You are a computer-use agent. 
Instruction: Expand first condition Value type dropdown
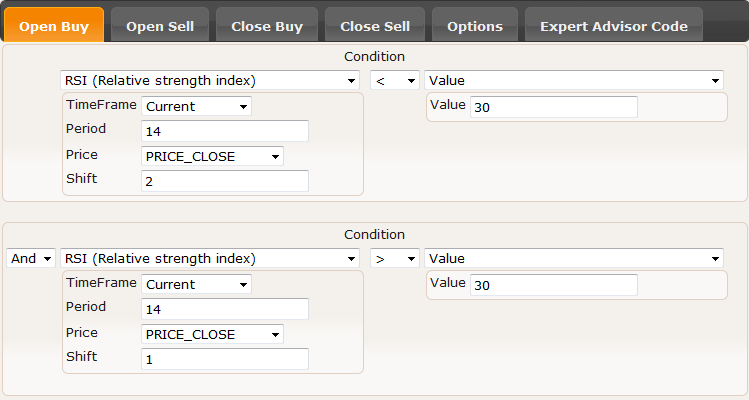tap(574, 80)
